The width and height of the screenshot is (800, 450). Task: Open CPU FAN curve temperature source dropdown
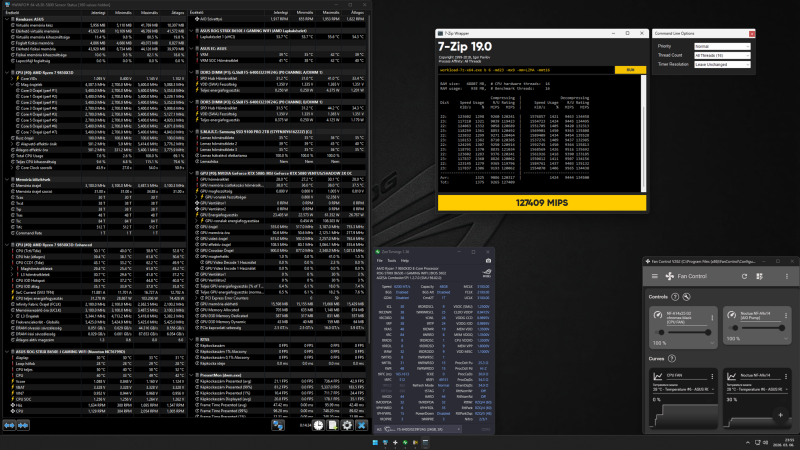pos(684,389)
